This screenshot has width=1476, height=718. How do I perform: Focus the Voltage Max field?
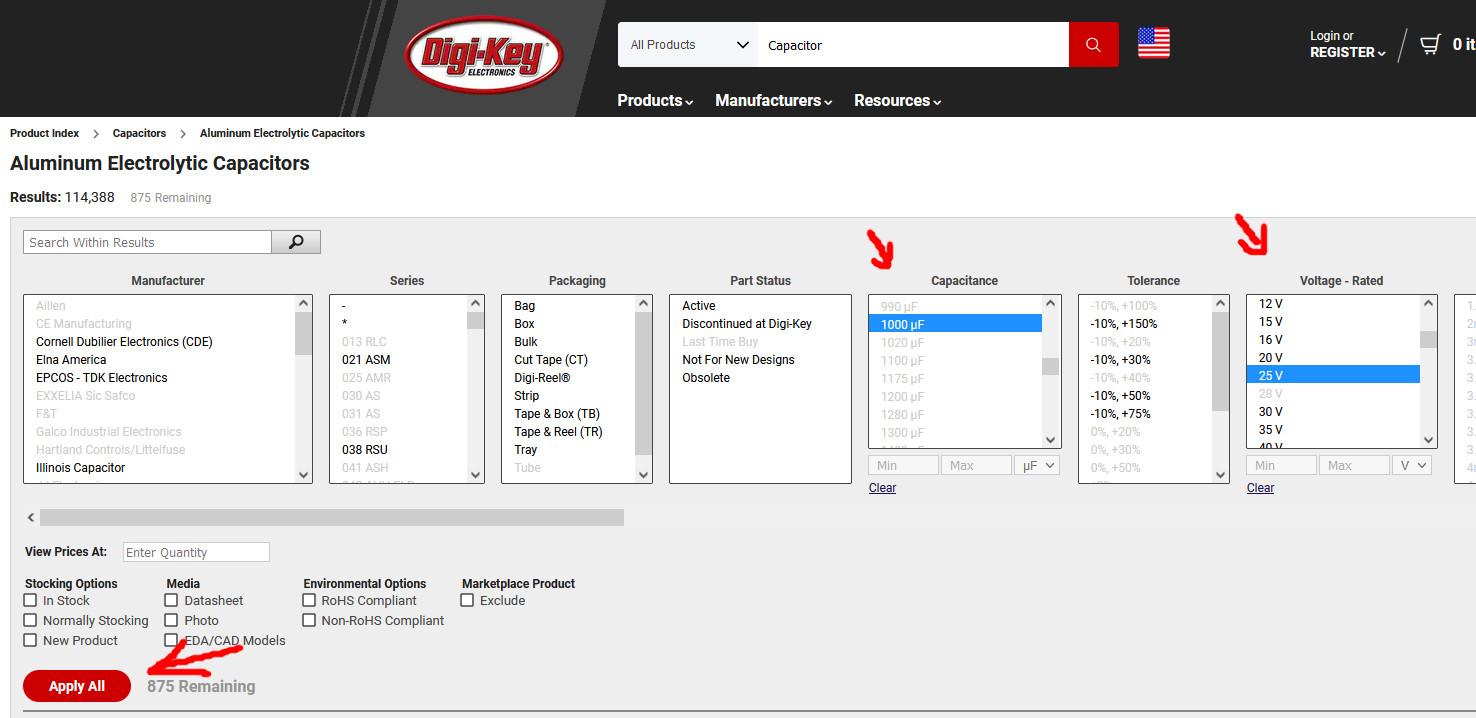1354,465
